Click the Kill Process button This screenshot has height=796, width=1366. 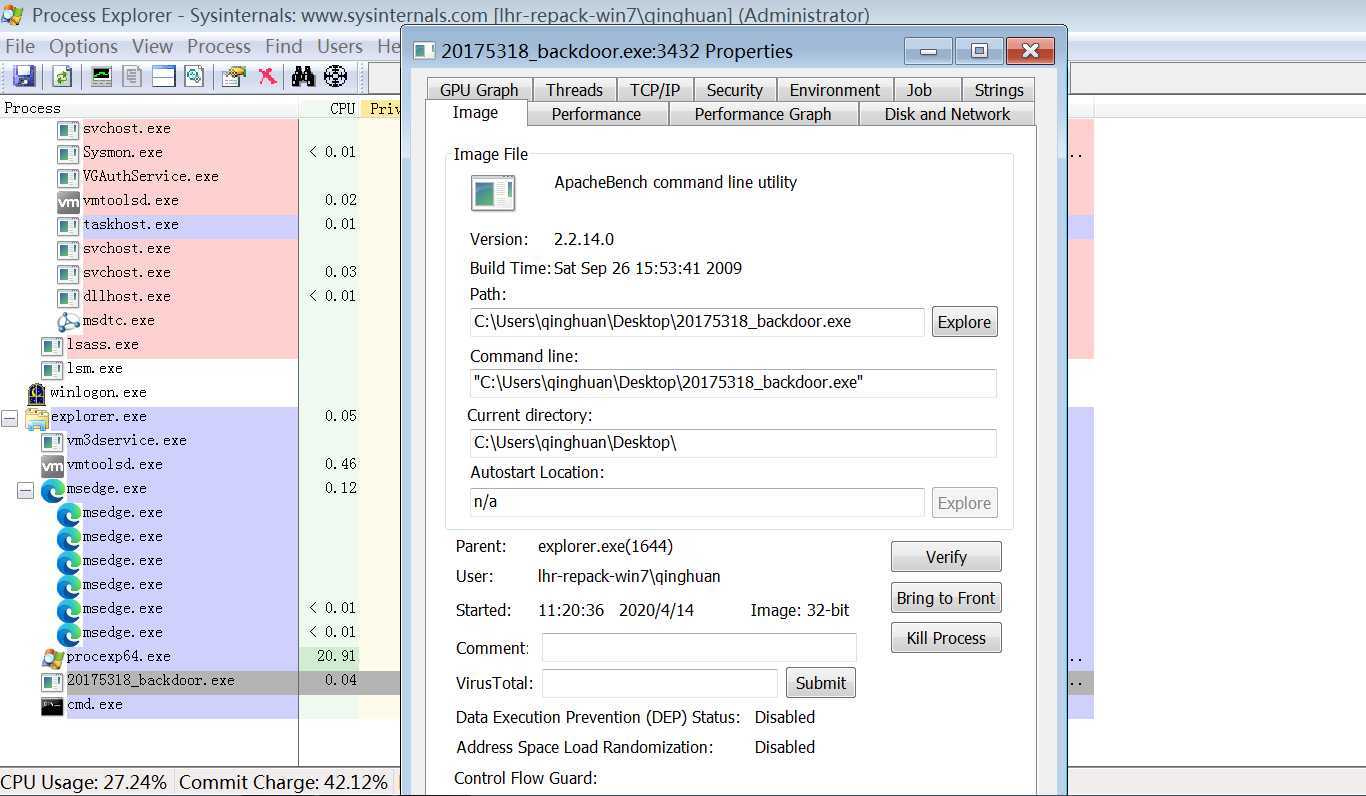click(x=946, y=638)
